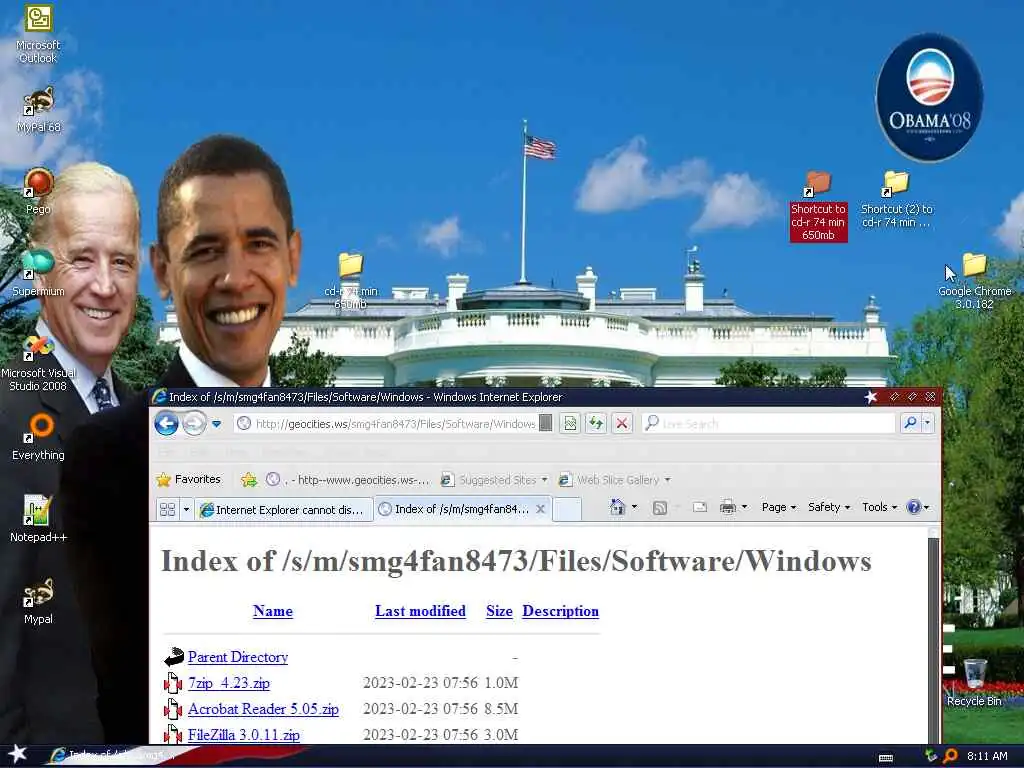The height and width of the screenshot is (768, 1024).
Task: Click the search magnifier button
Action: coord(910,424)
